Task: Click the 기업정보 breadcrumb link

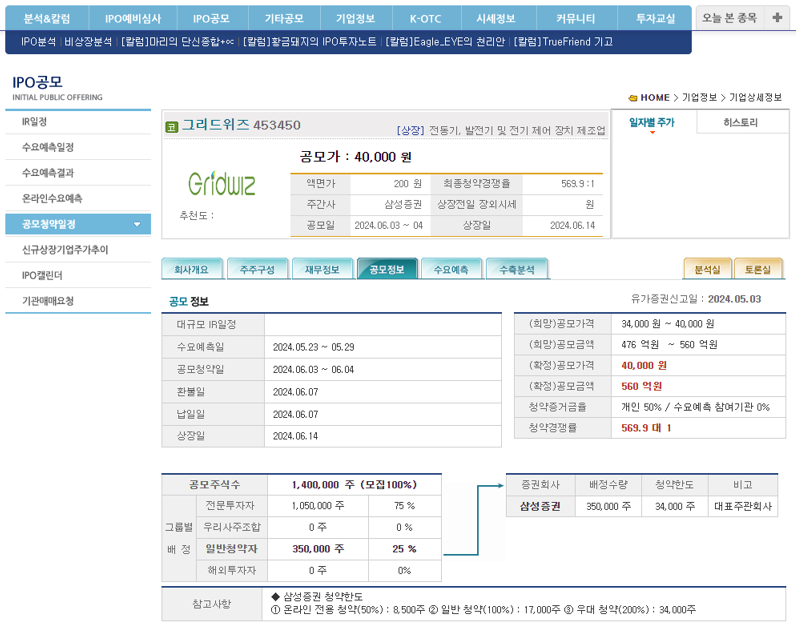Action: (x=699, y=97)
